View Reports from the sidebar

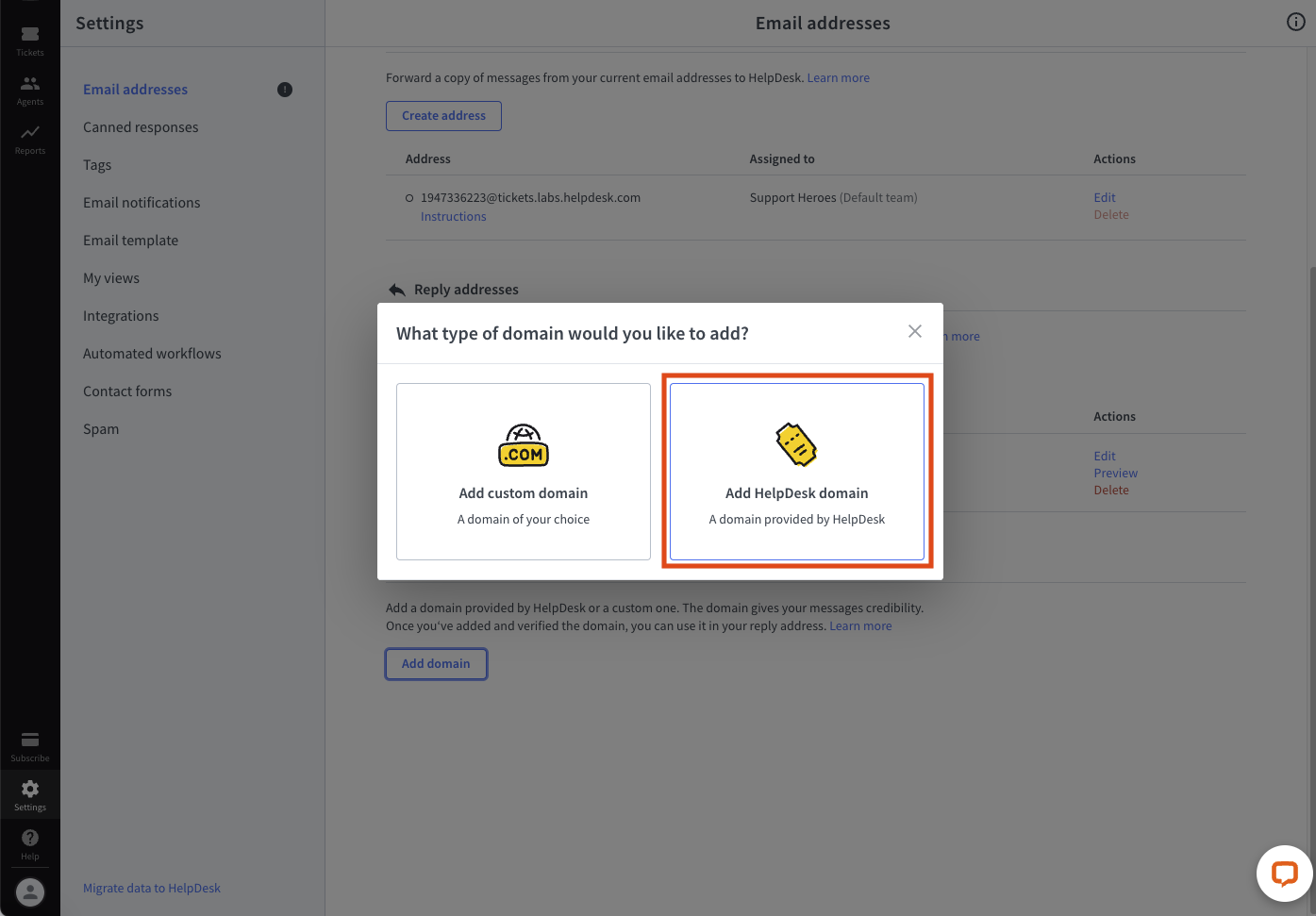coord(29,138)
